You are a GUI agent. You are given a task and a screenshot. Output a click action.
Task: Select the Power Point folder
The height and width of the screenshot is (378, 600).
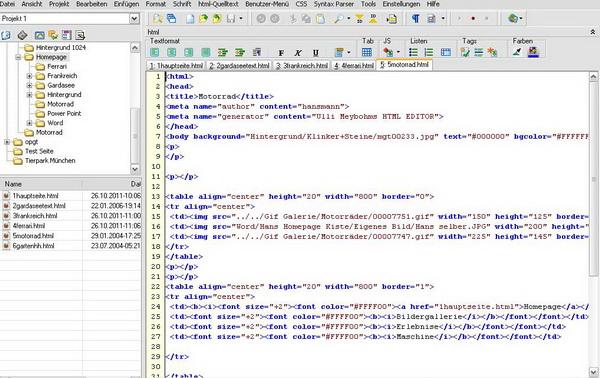click(x=64, y=114)
